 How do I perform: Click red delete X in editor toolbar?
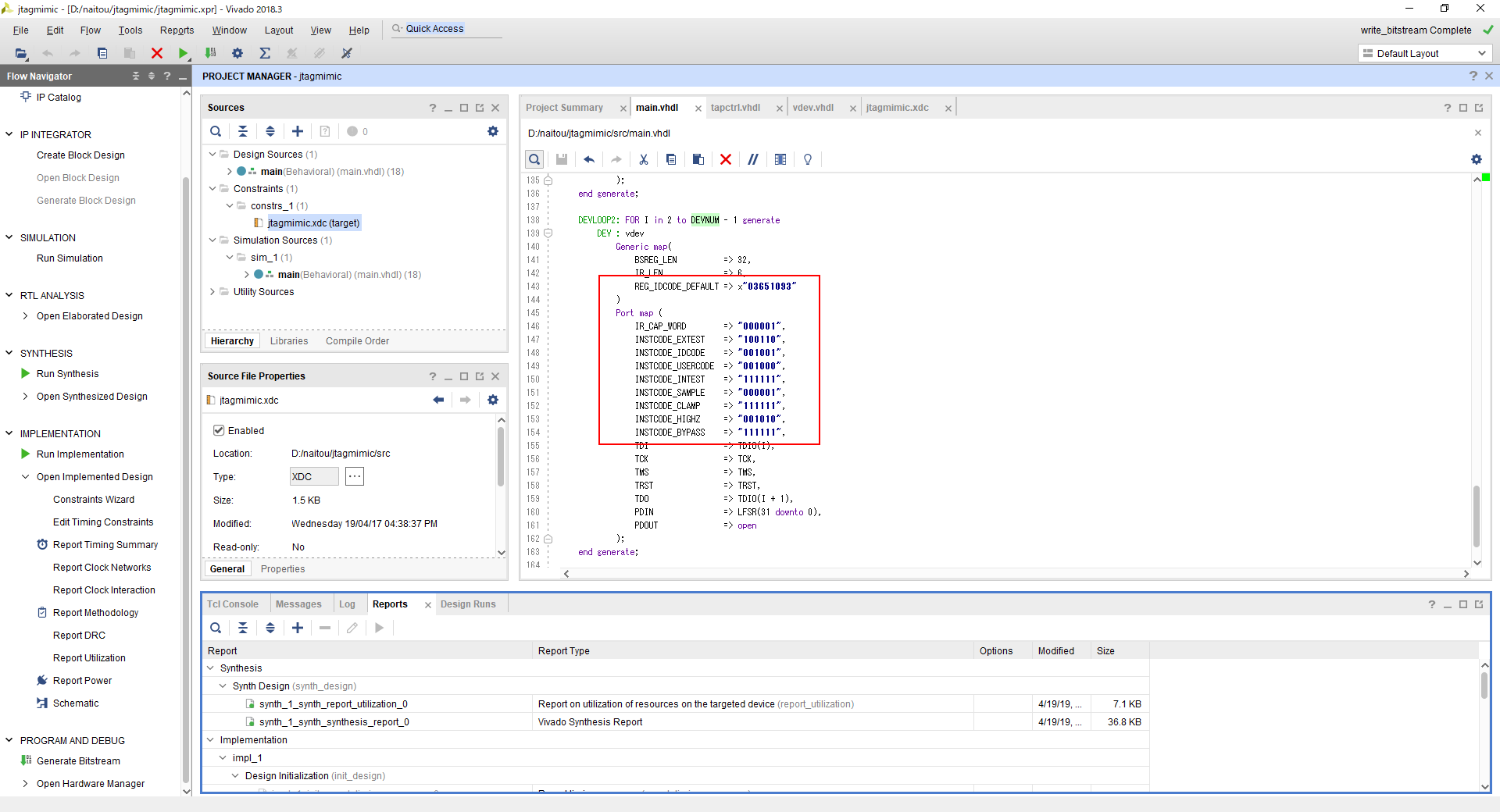pos(725,159)
